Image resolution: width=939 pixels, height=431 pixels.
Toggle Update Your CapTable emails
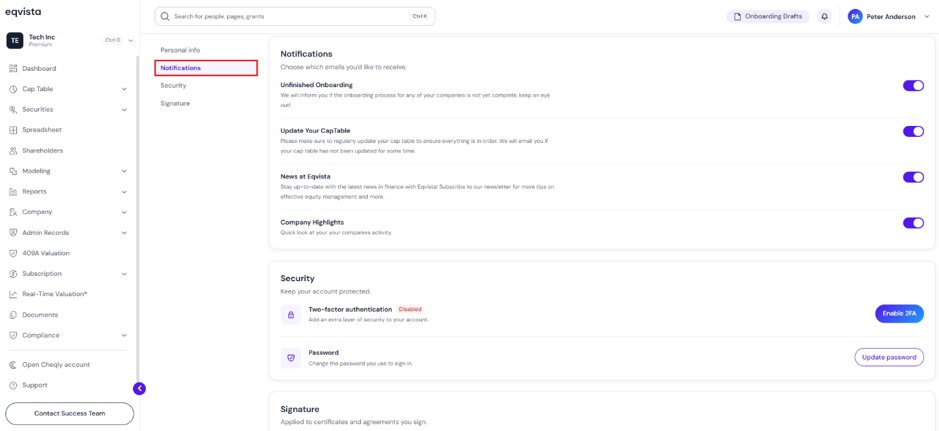913,131
